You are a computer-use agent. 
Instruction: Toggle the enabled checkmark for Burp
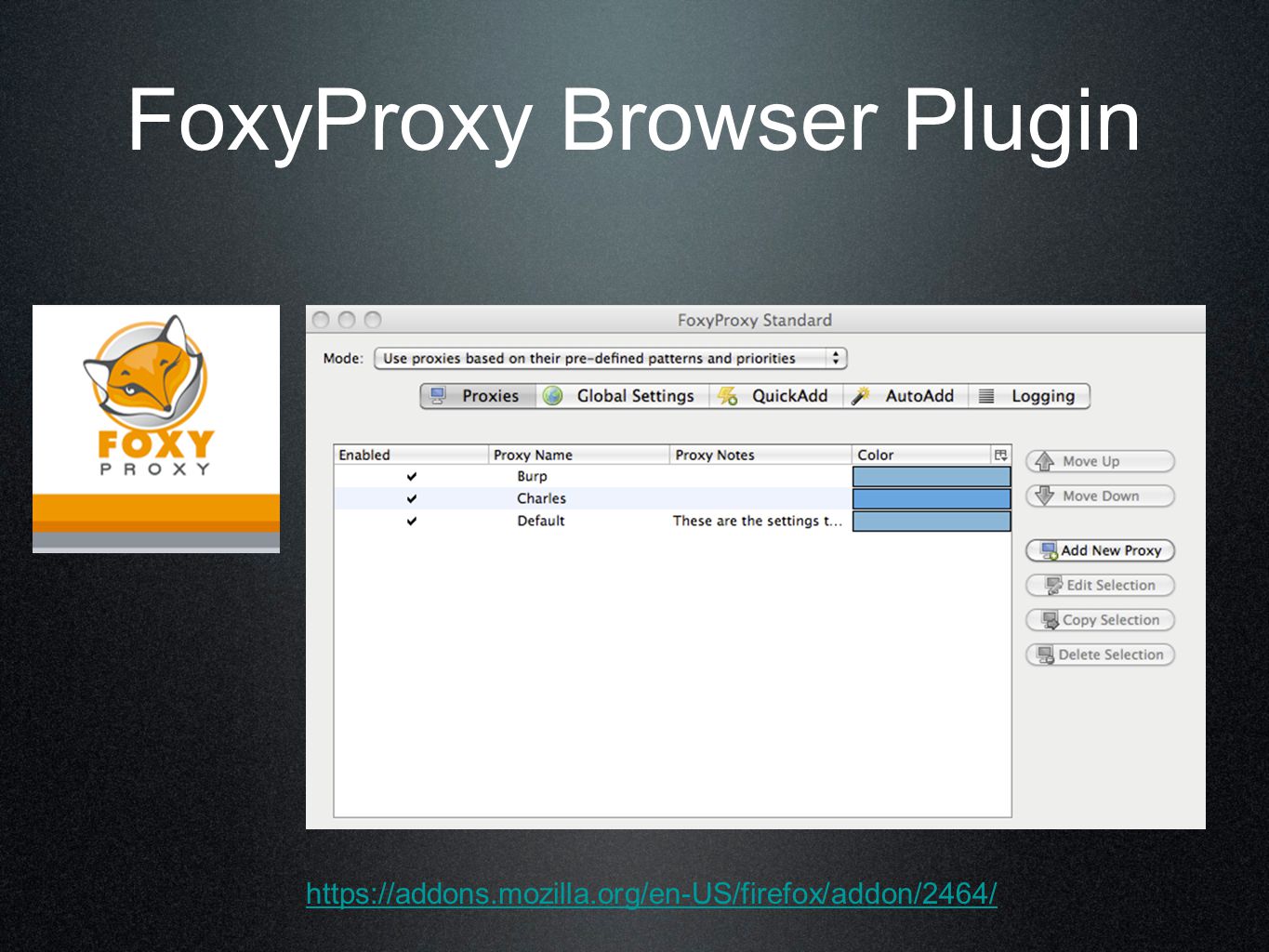[412, 477]
